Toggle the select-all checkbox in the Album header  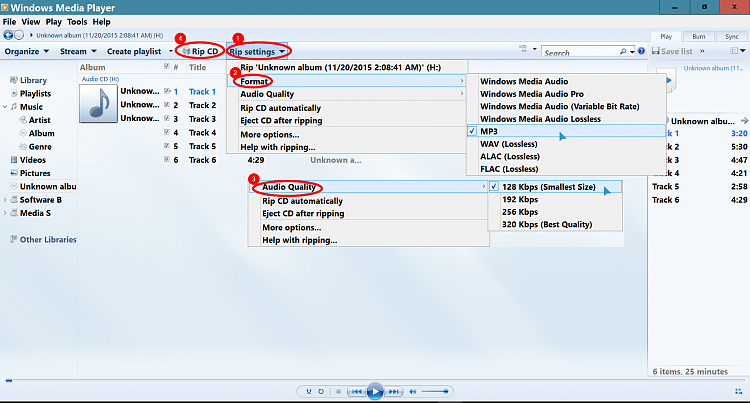[166, 66]
